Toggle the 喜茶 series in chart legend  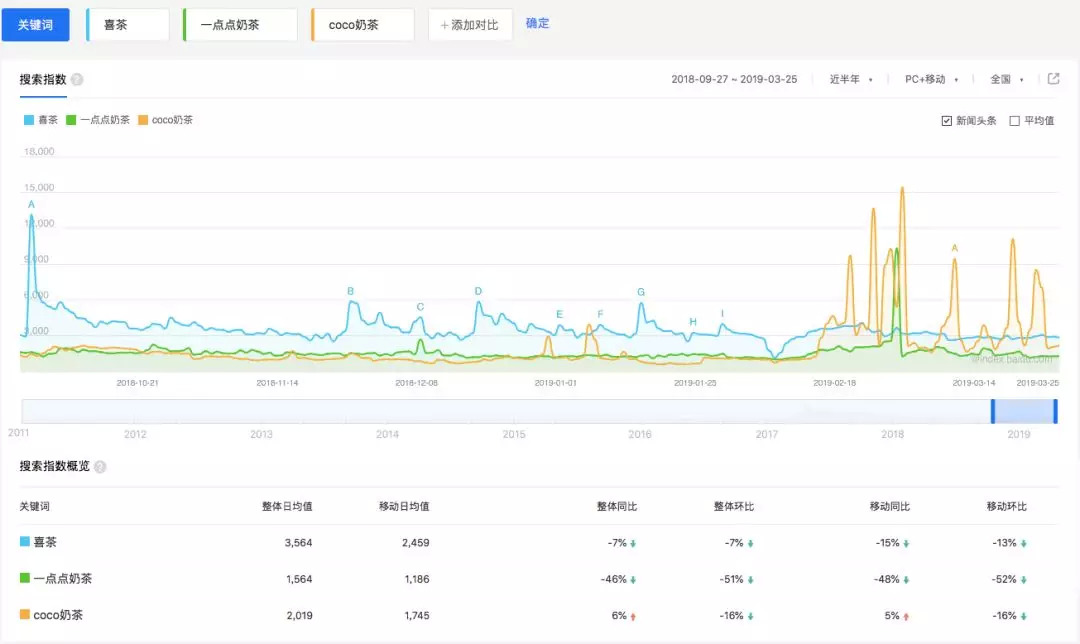(41, 120)
